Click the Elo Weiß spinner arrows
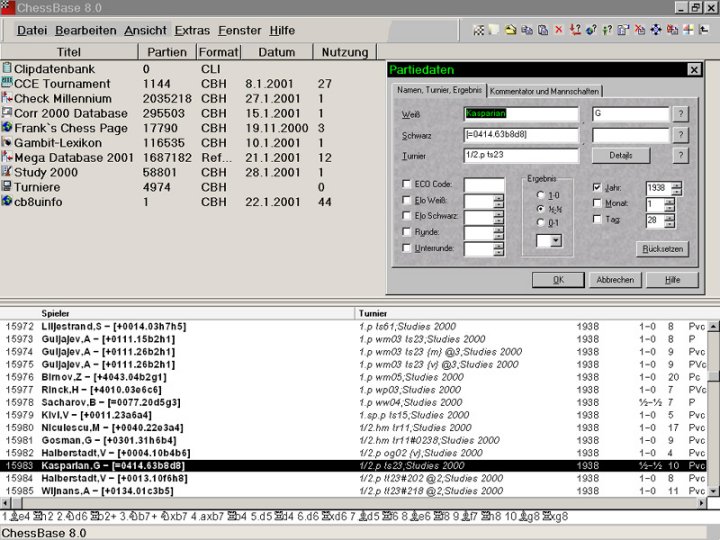Viewport: 720px width, 540px height. pyautogui.click(x=498, y=201)
